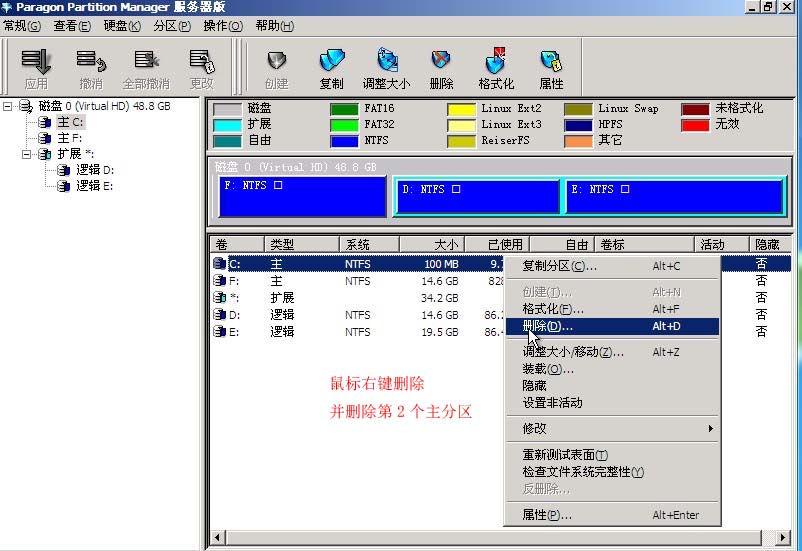The width and height of the screenshot is (802, 551).
Task: Choose 设置非活动 in the context menu
Action: tap(612, 403)
